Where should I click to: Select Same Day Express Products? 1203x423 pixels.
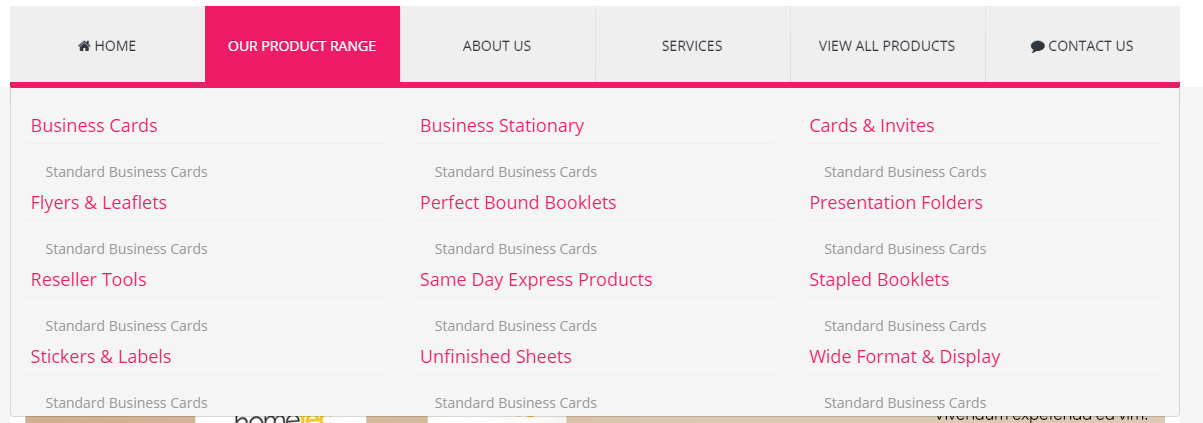point(536,280)
